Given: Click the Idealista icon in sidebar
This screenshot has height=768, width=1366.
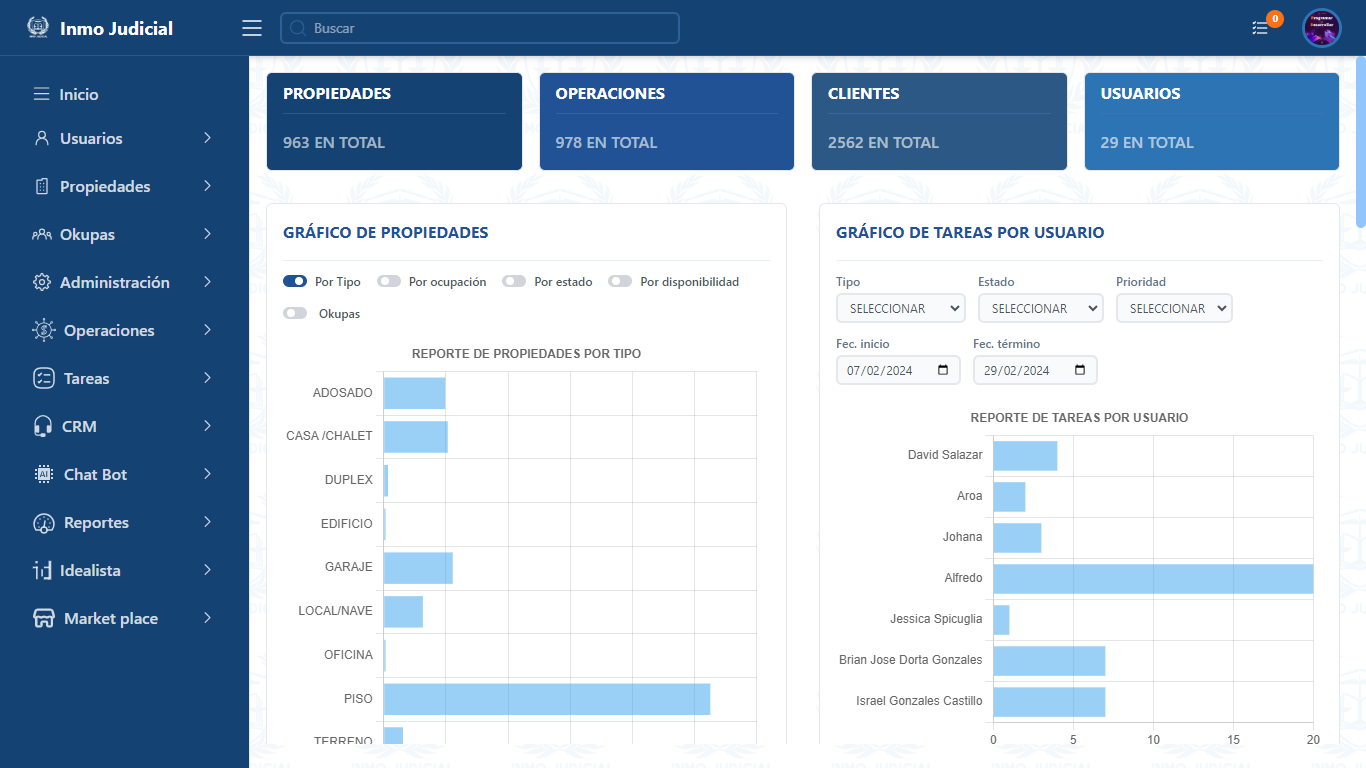Looking at the screenshot, I should 42,570.
